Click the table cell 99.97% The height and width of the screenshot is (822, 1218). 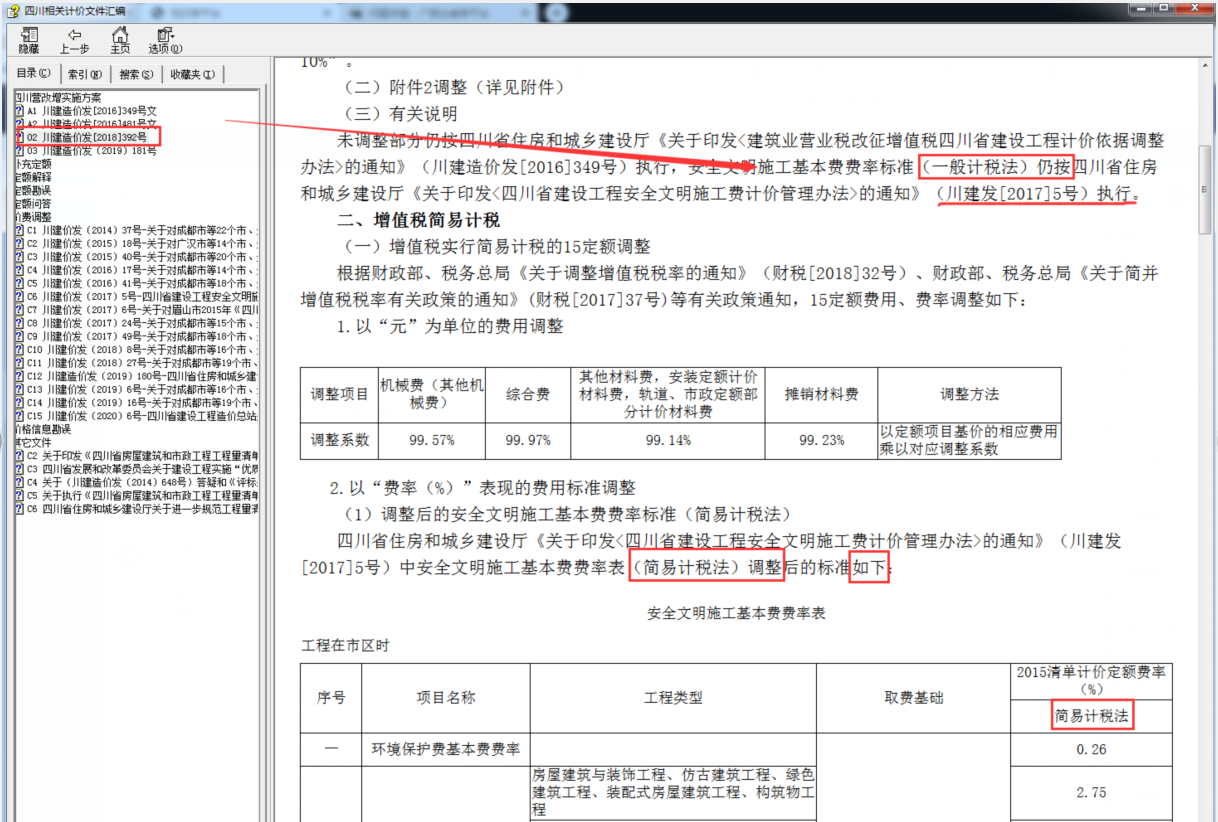tap(528, 440)
